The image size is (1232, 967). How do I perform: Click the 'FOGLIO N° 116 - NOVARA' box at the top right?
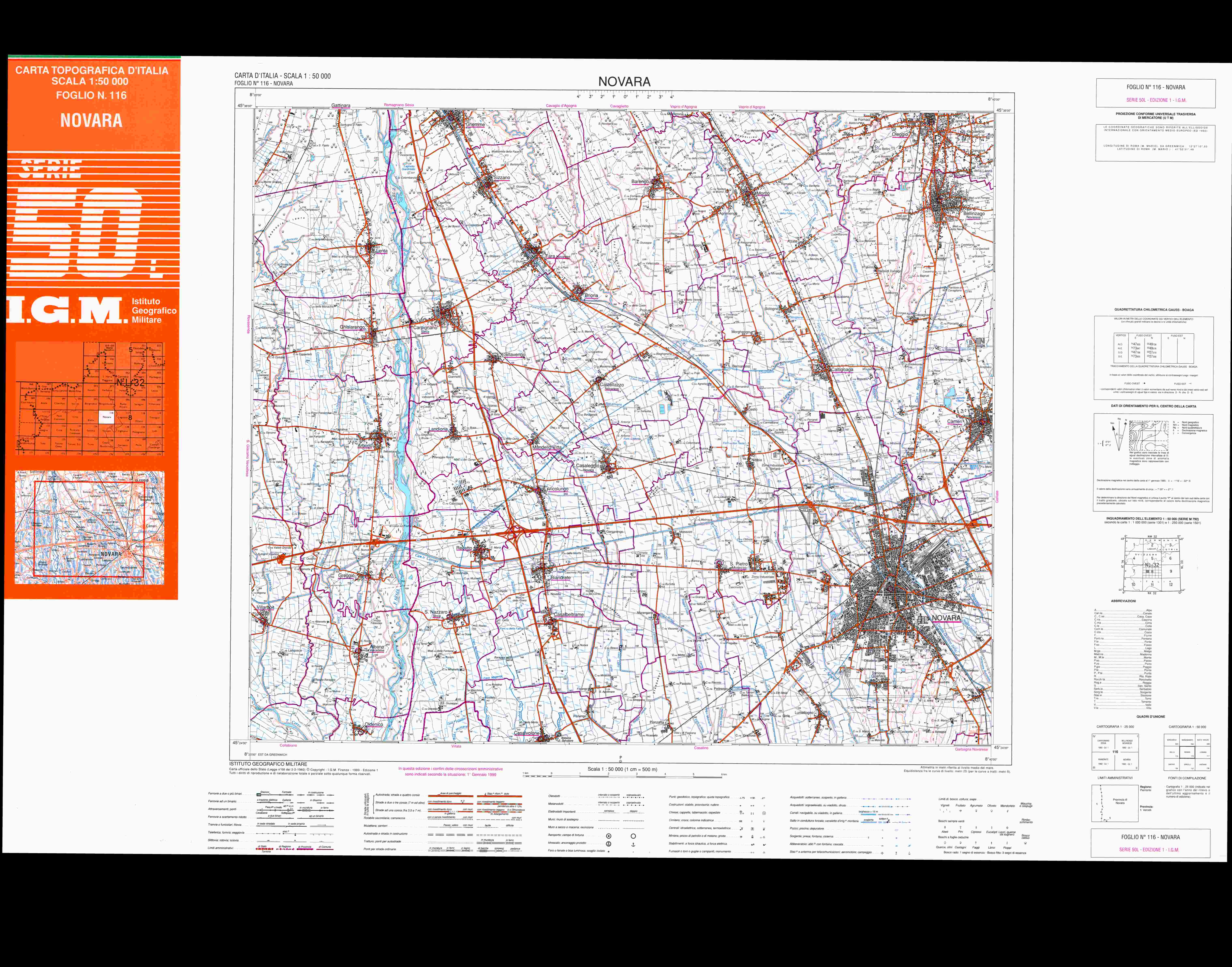(1156, 93)
